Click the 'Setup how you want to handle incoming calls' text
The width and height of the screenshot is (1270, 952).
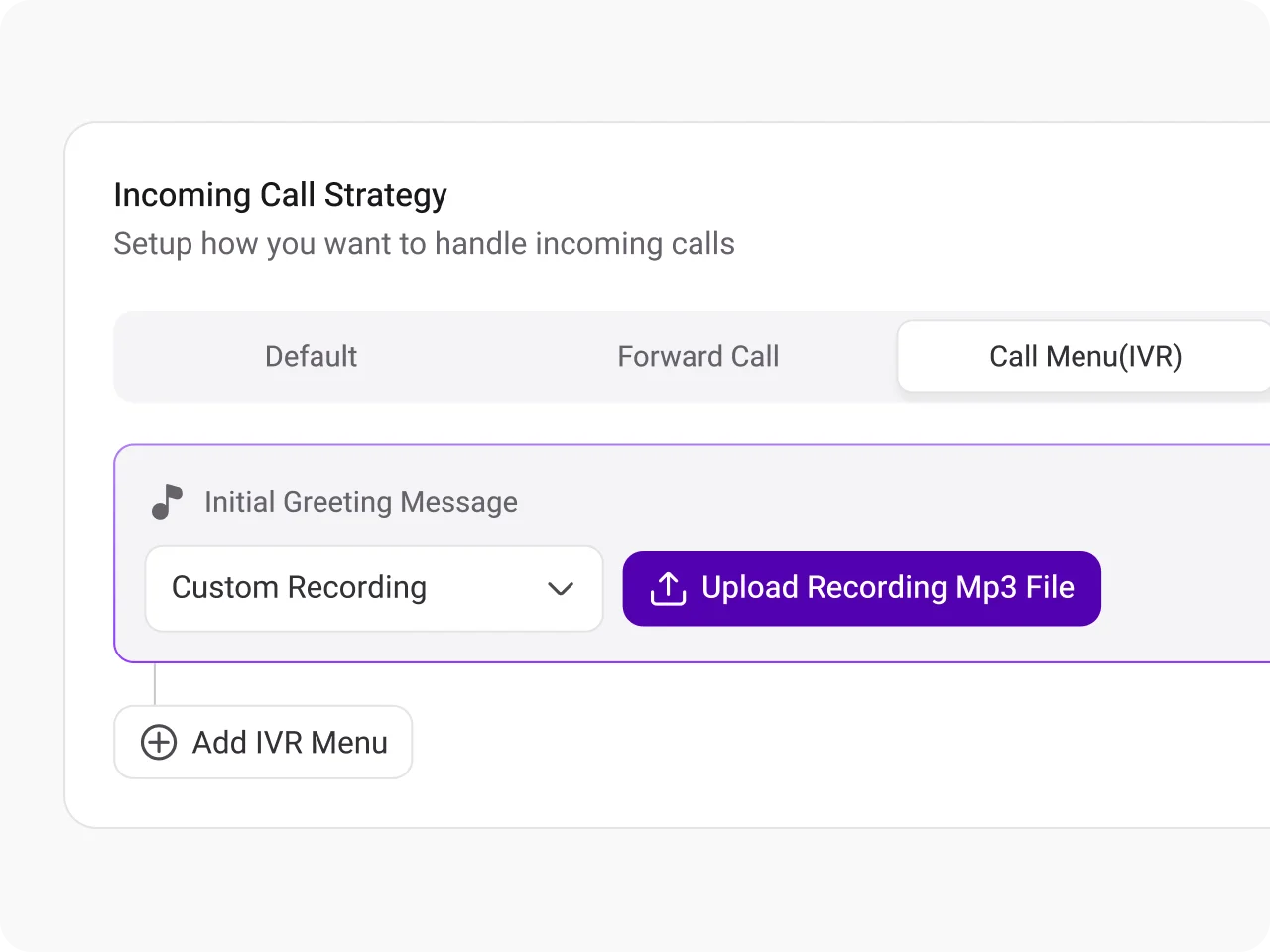[x=425, y=244]
